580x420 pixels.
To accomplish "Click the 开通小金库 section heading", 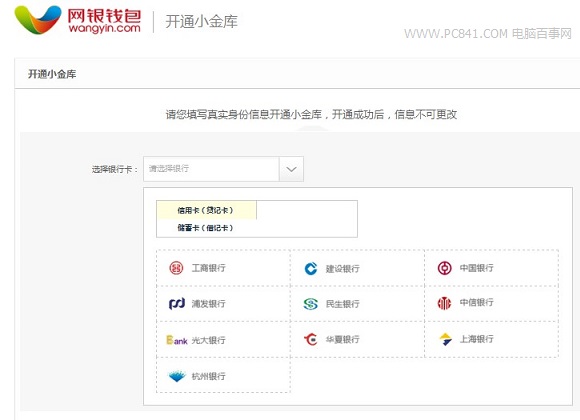I will tap(52, 74).
